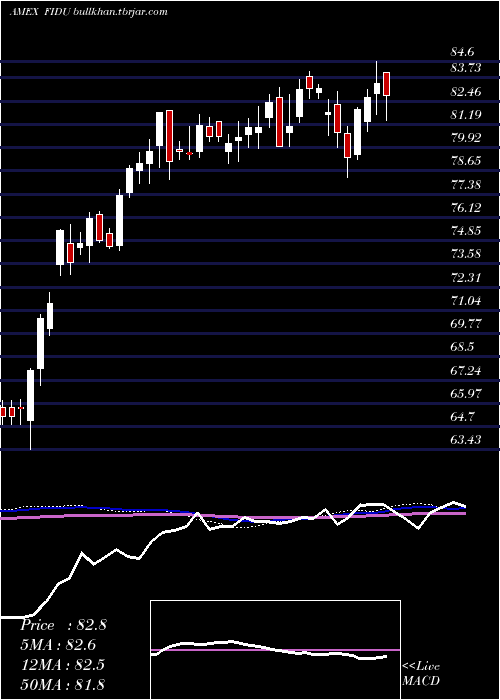Click the 68.5 price axis label

[462, 347]
